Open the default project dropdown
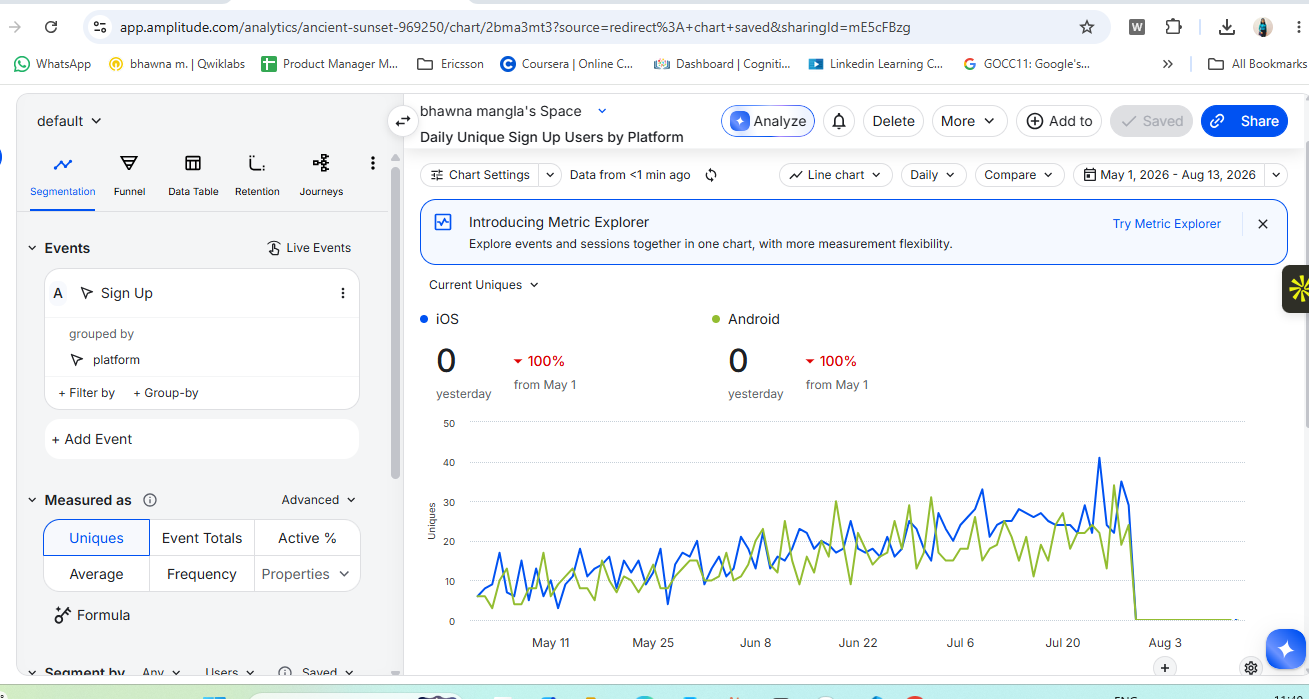 69,121
